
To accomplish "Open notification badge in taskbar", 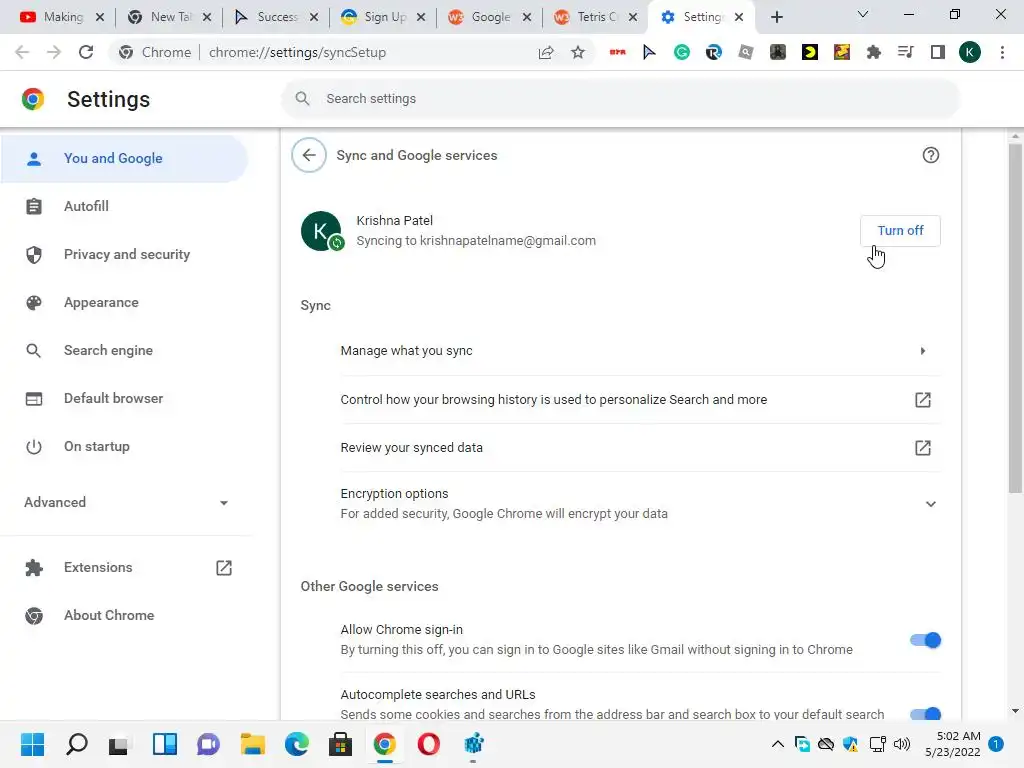I will tap(996, 744).
